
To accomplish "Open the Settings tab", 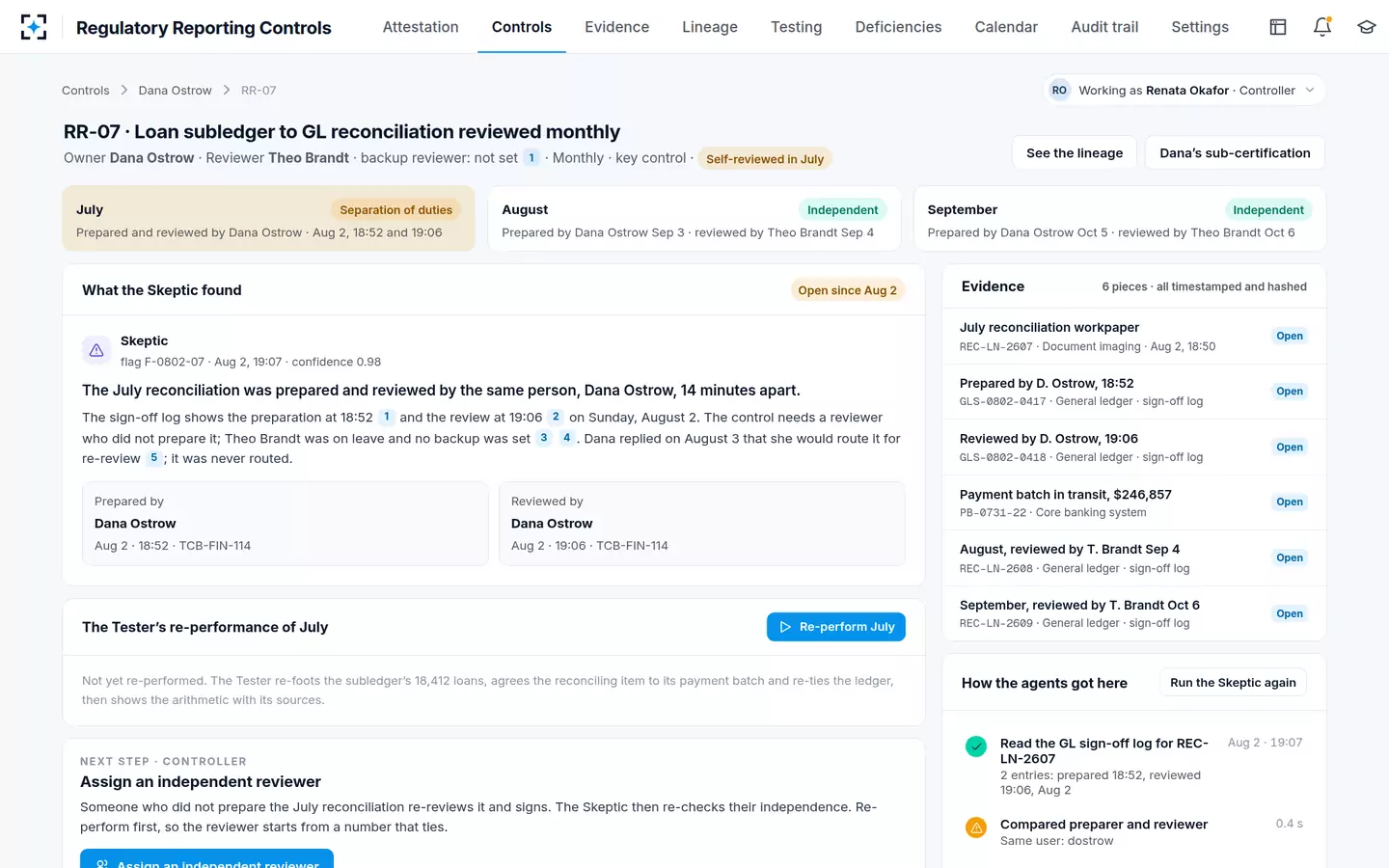I will coord(1200,27).
